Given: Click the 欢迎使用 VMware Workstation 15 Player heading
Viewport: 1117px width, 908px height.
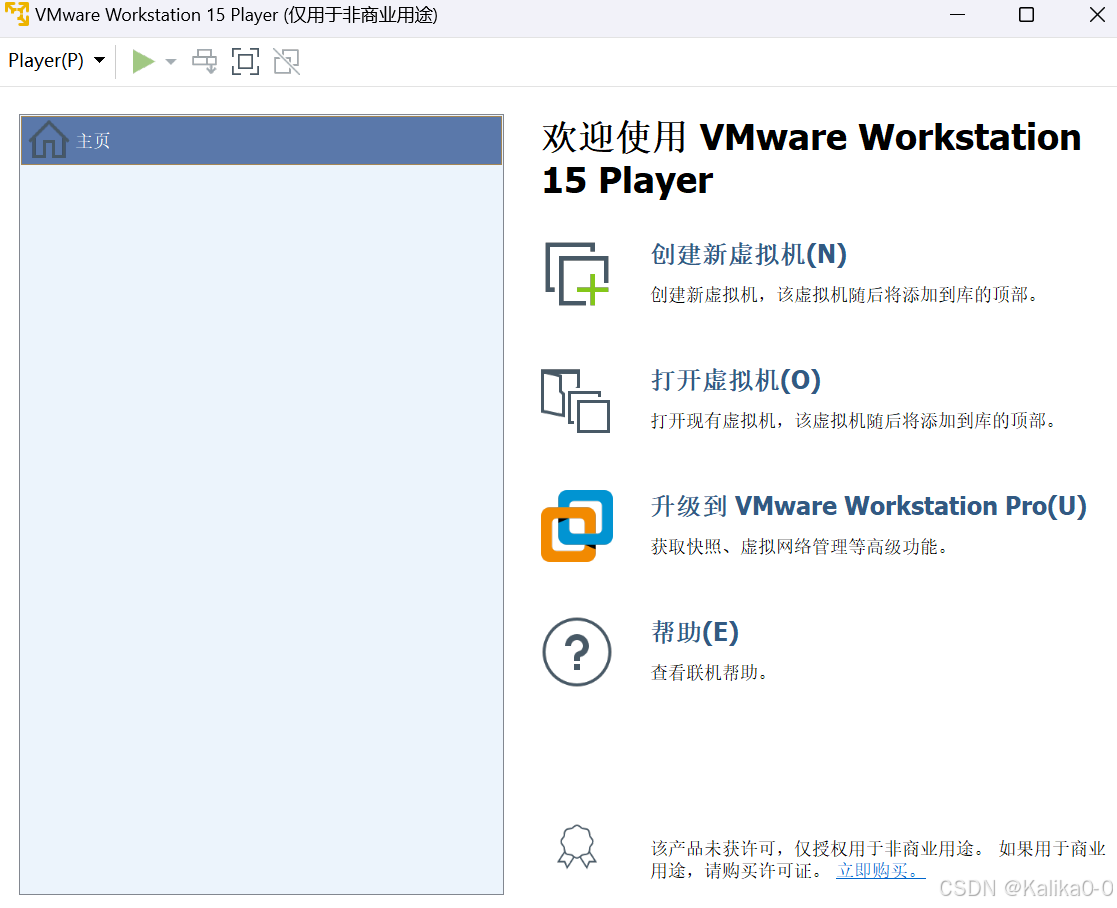Looking at the screenshot, I should pyautogui.click(x=811, y=158).
